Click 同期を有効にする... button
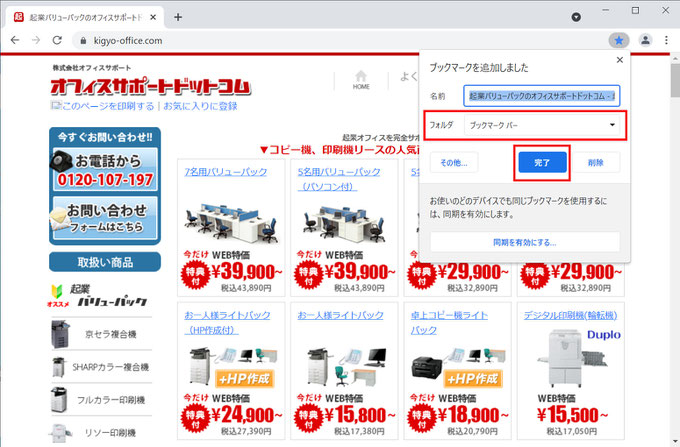This screenshot has height=447, width=680. 525,242
